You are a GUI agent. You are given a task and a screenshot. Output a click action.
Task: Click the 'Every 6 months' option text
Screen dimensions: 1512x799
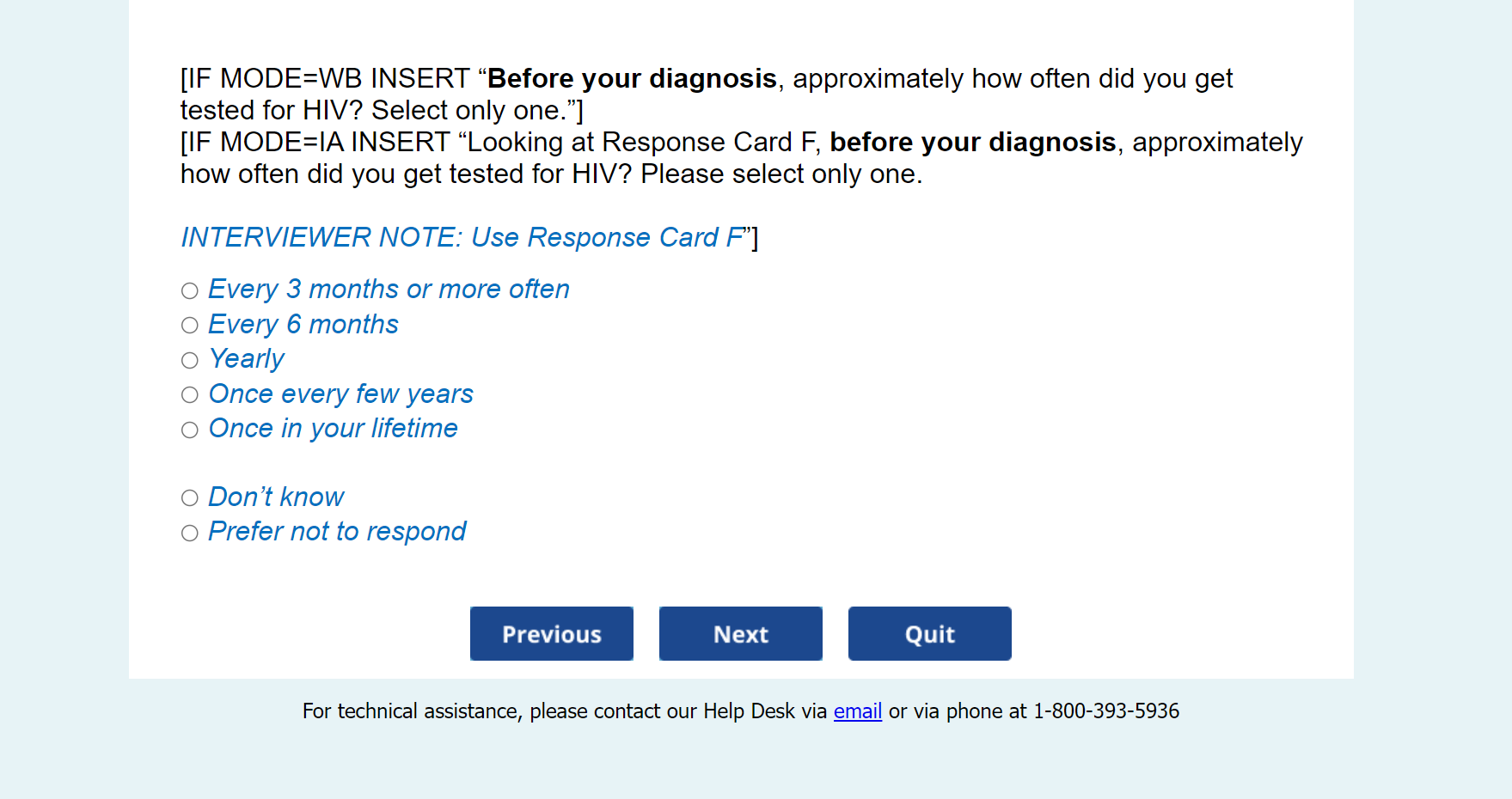[303, 325]
